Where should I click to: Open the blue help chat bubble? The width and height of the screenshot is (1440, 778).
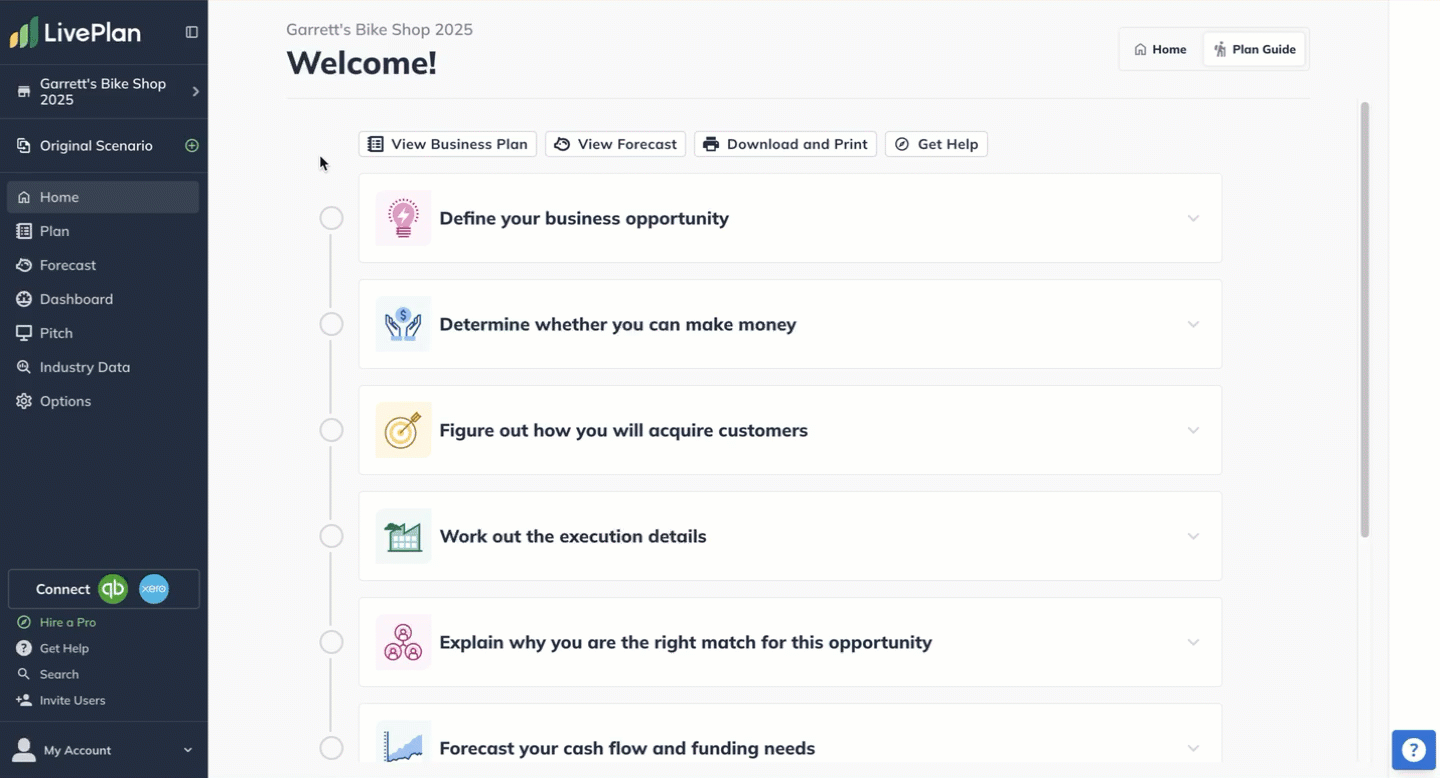[x=1413, y=749]
